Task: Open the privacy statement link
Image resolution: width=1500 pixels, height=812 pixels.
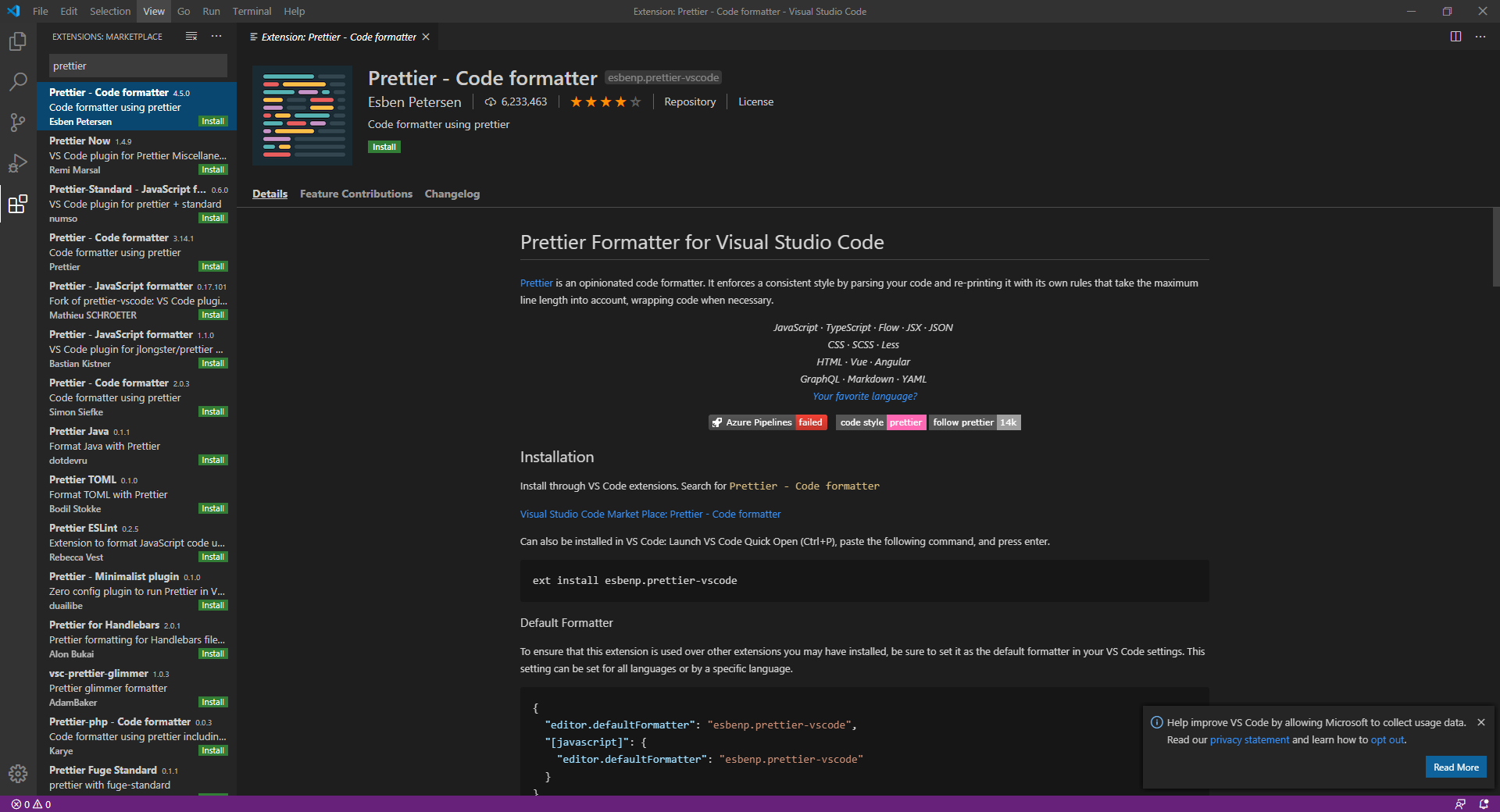Action: [1249, 739]
